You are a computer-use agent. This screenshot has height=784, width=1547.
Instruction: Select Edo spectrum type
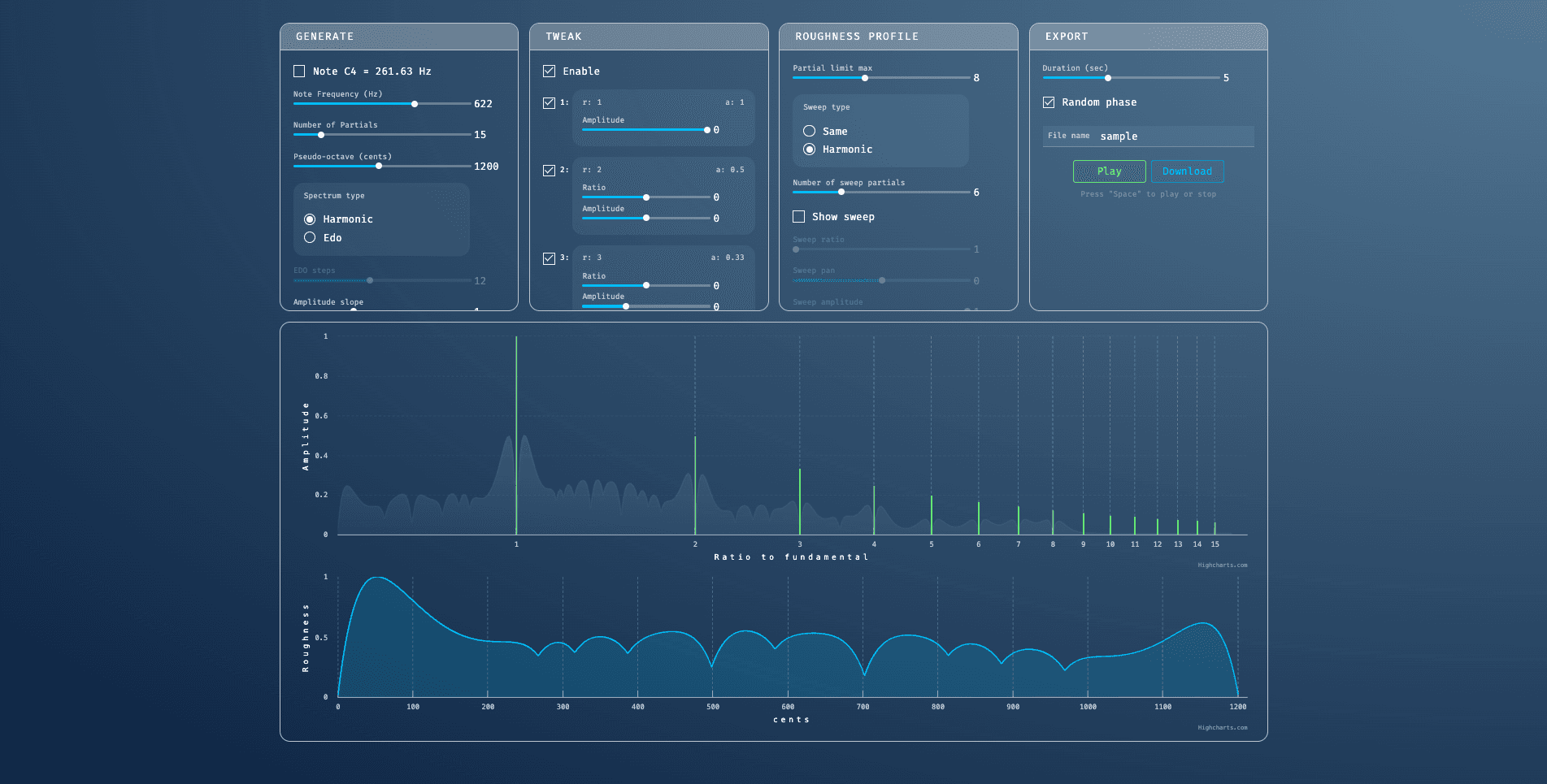[x=310, y=238]
